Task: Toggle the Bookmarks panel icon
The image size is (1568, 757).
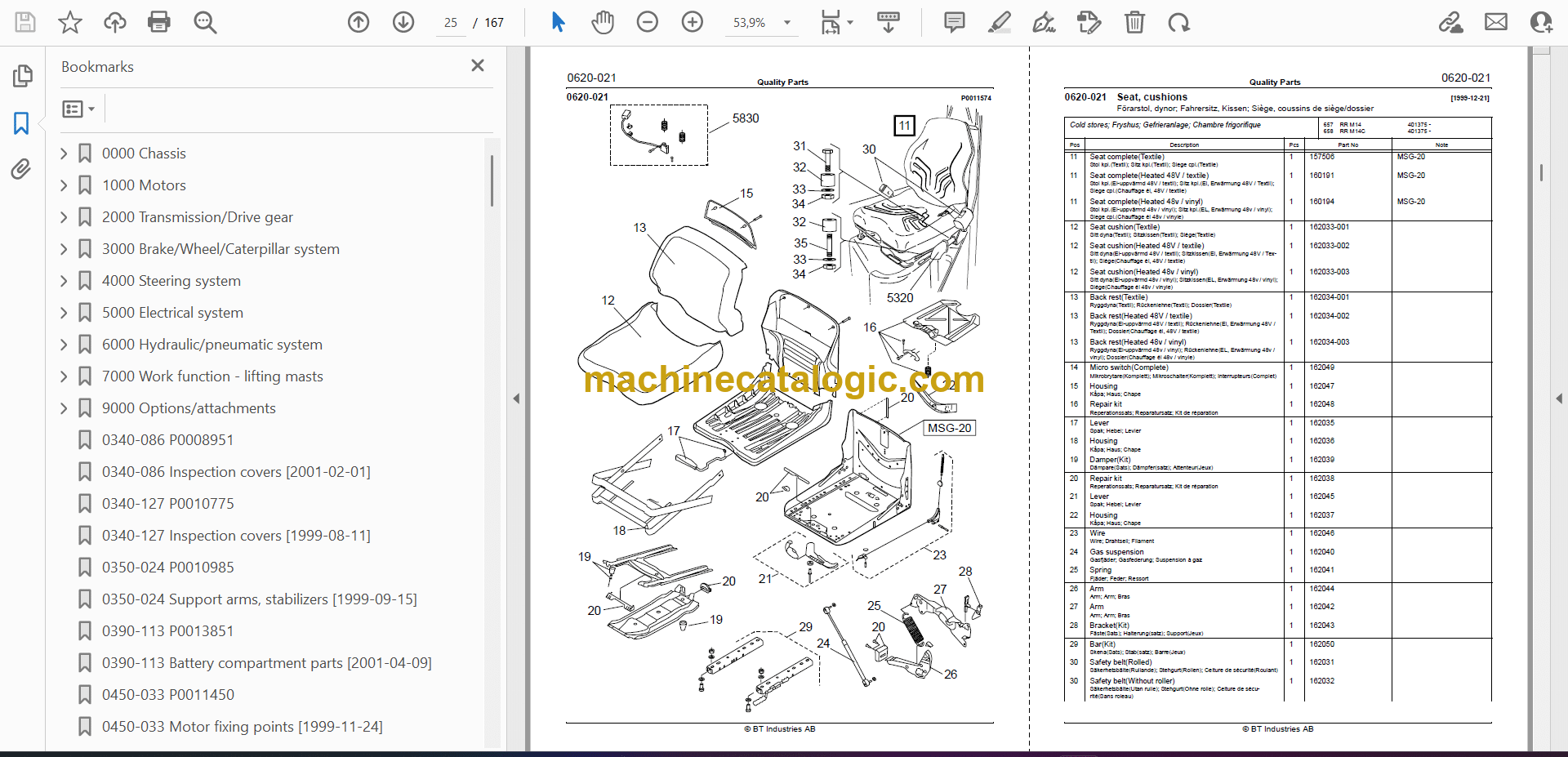Action: pos(22,123)
